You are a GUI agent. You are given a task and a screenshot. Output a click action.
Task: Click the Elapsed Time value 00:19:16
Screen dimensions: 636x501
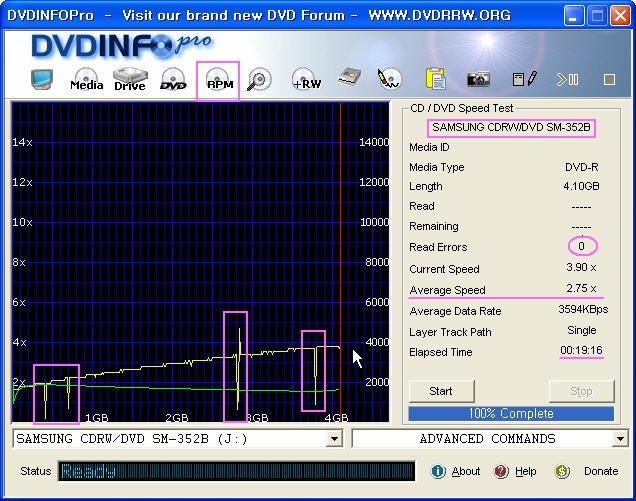click(581, 350)
